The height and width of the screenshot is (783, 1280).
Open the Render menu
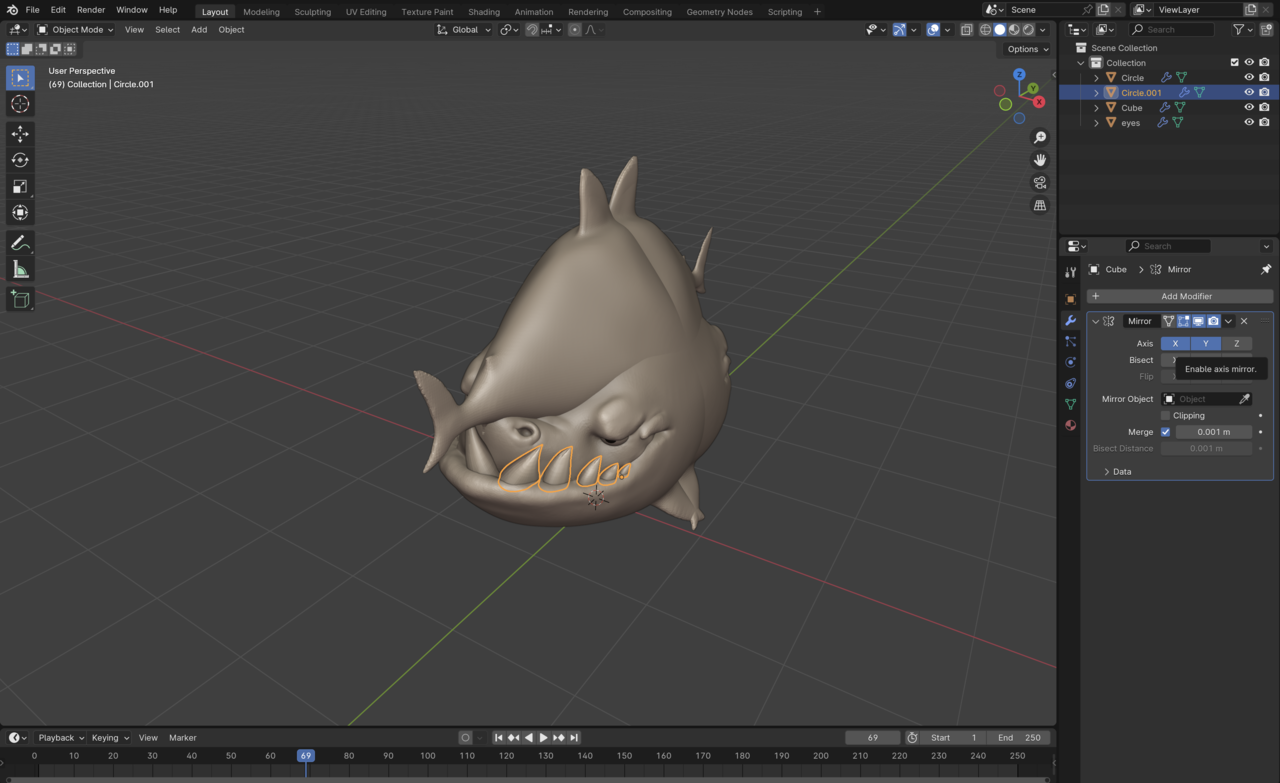click(x=91, y=10)
